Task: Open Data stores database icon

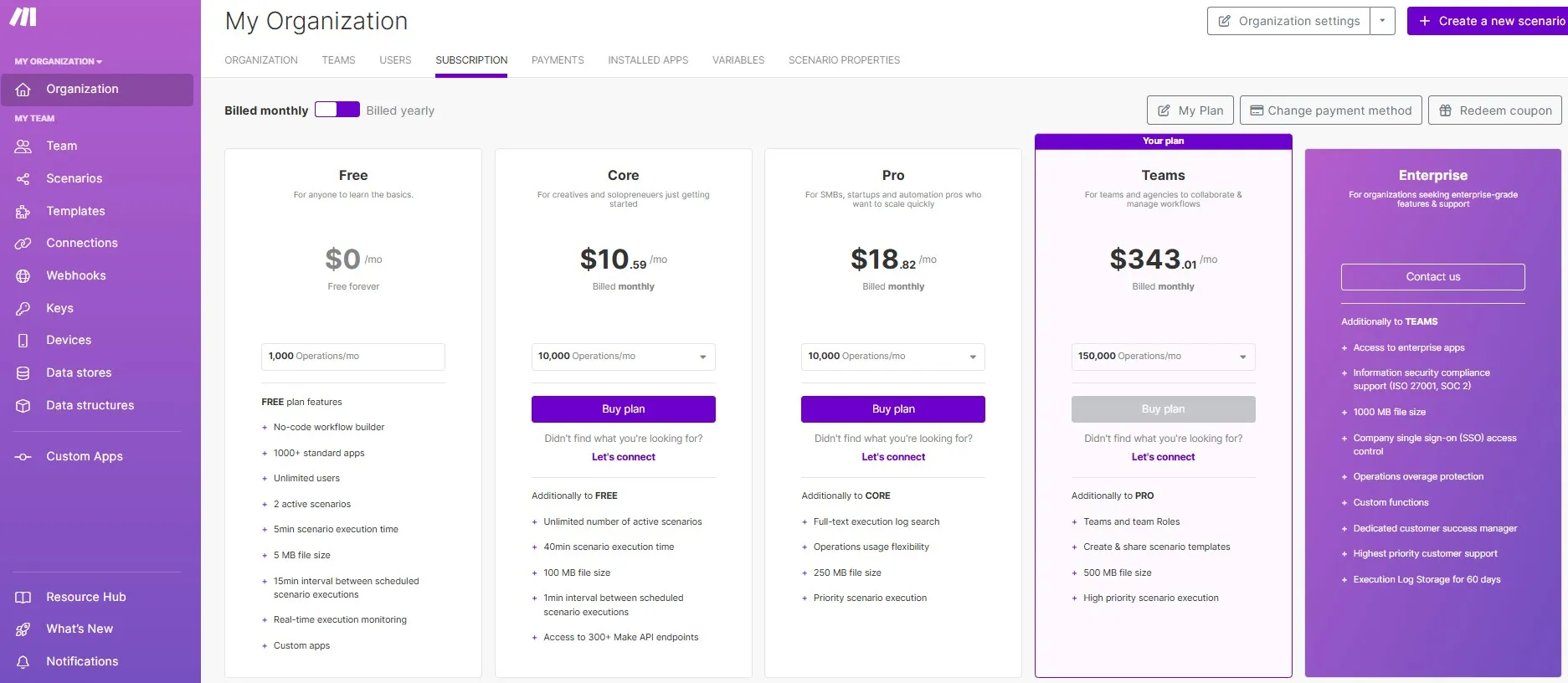Action: coord(23,372)
